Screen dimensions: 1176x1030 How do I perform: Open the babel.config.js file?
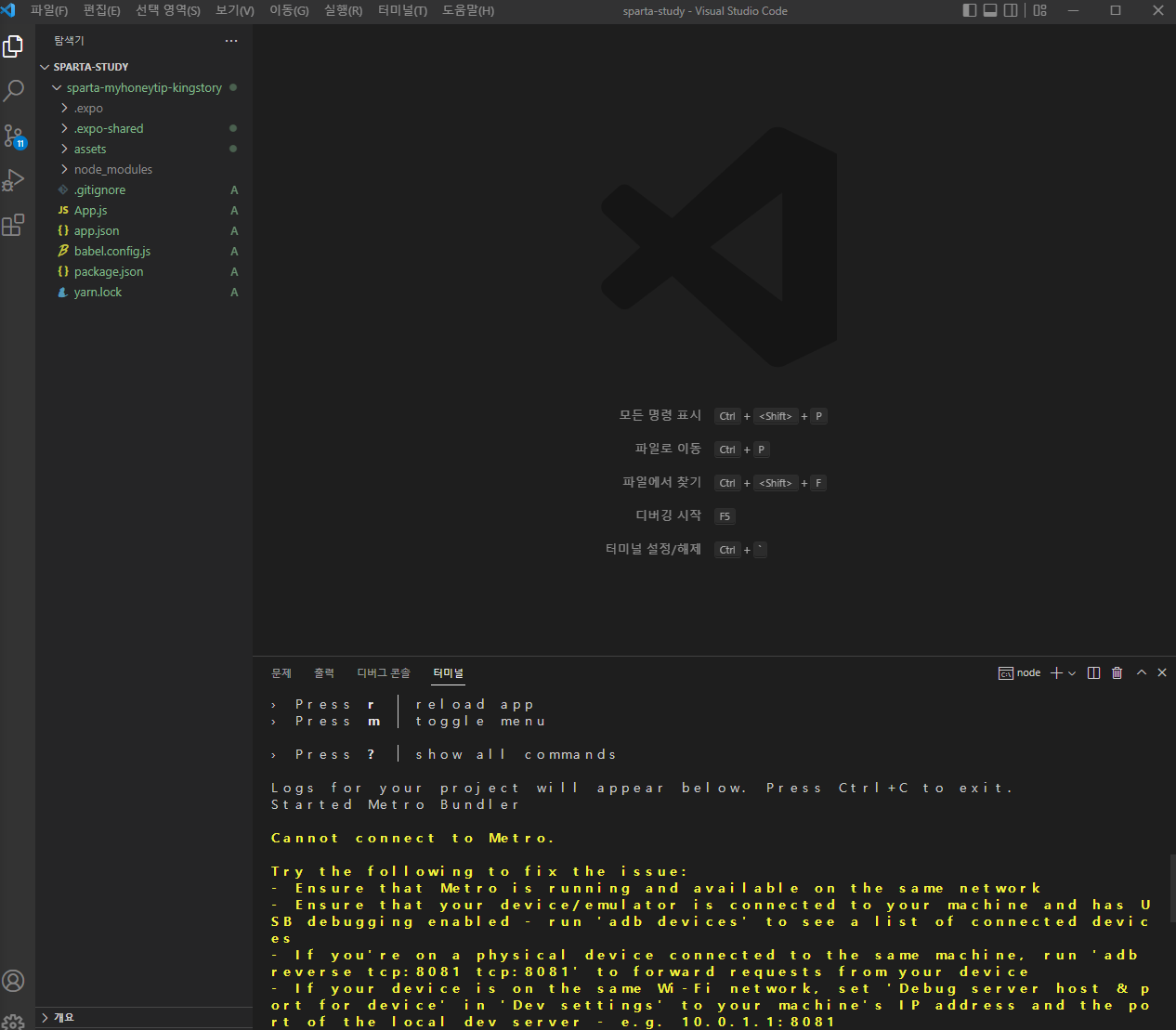pyautogui.click(x=144, y=251)
